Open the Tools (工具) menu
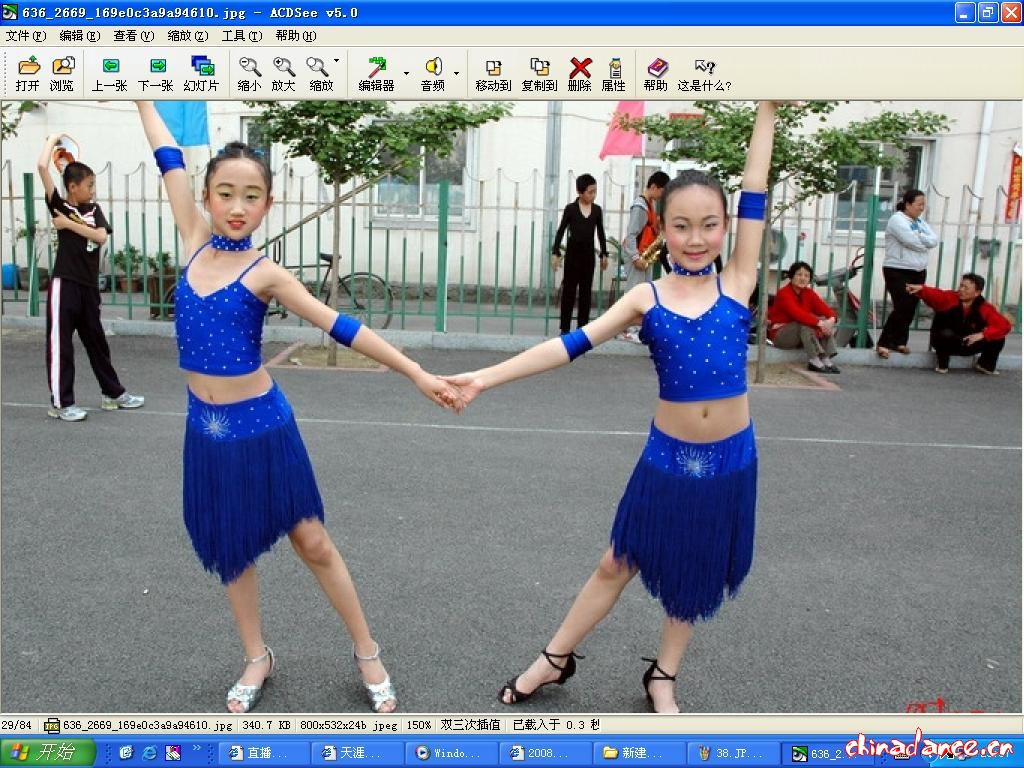The image size is (1024, 768). pos(241,36)
